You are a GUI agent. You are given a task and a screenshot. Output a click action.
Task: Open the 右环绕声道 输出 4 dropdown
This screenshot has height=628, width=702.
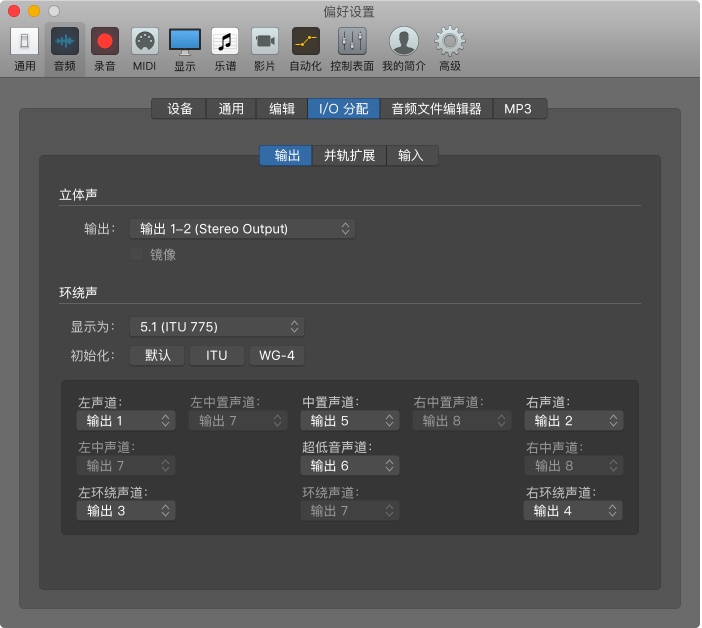coord(573,511)
